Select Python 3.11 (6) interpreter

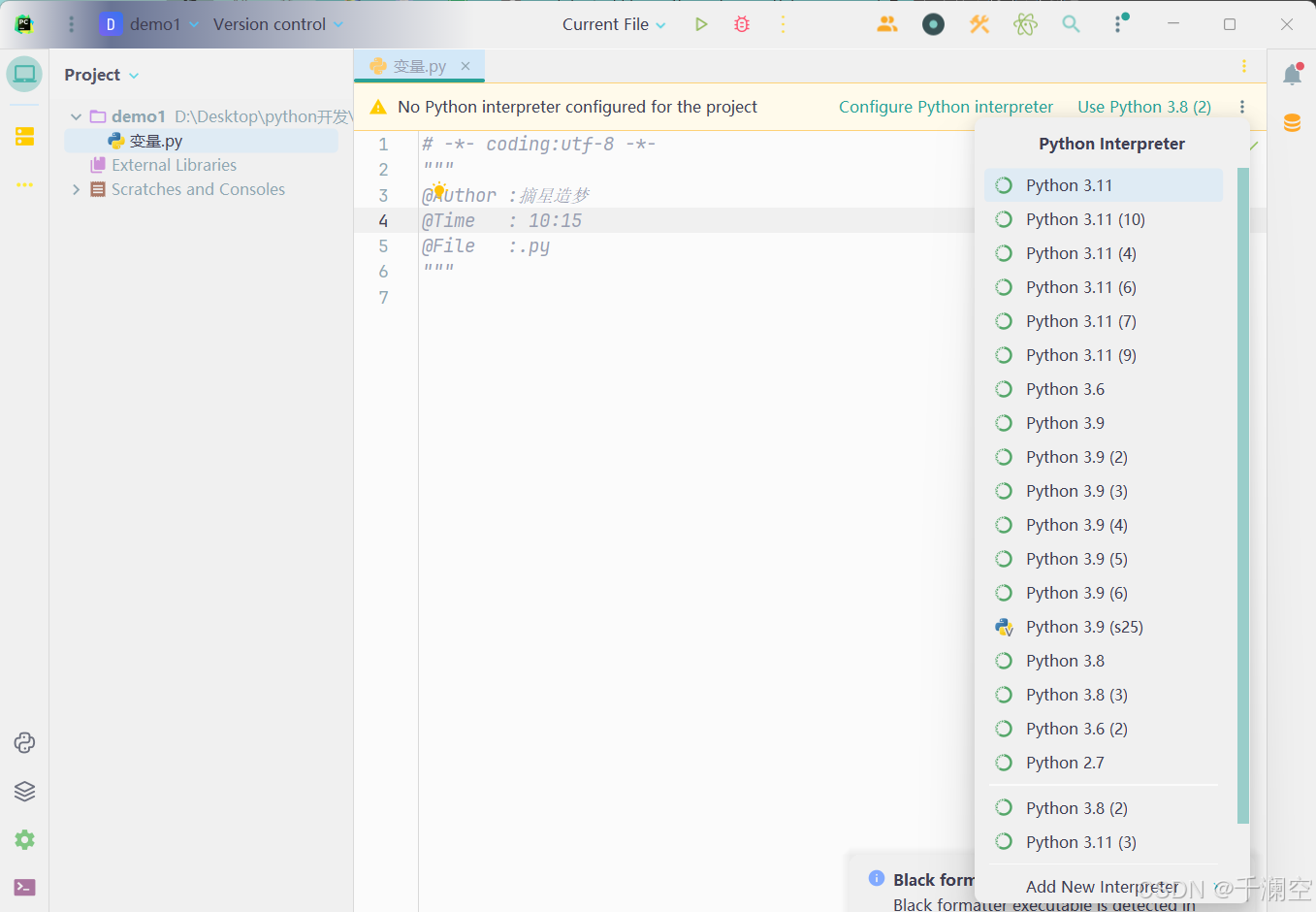(1104, 287)
